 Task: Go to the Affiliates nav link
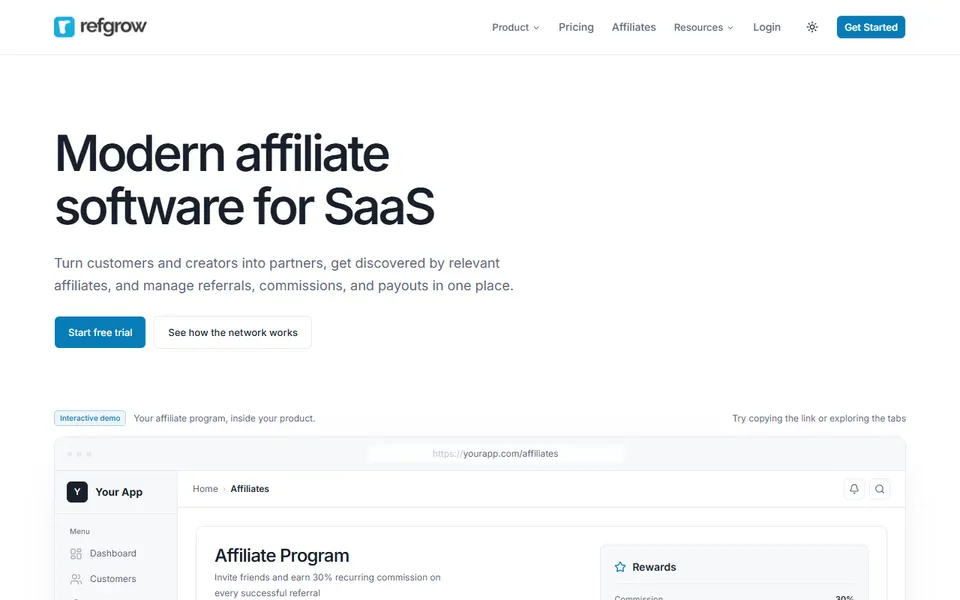tap(634, 27)
